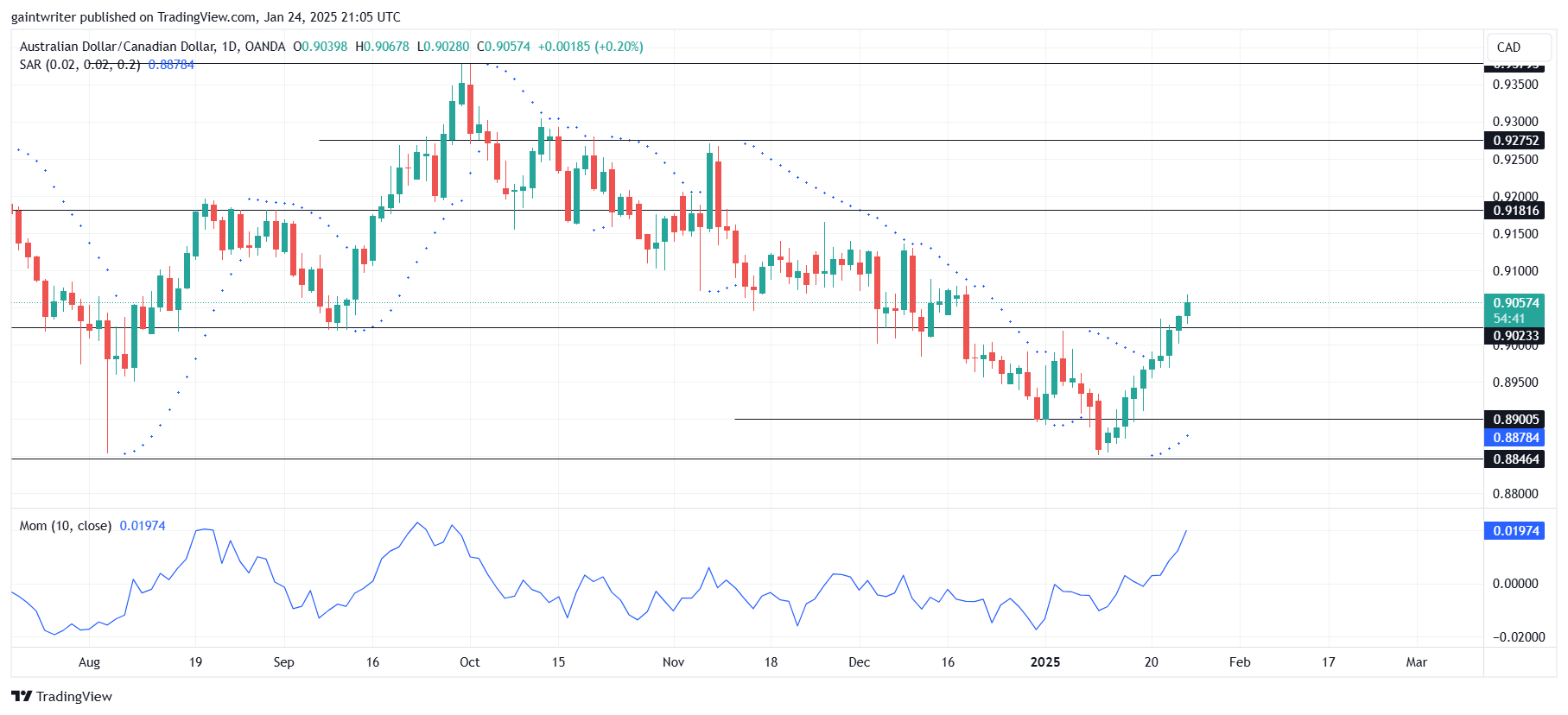Click the 2025 label on time axis

[x=1045, y=662]
